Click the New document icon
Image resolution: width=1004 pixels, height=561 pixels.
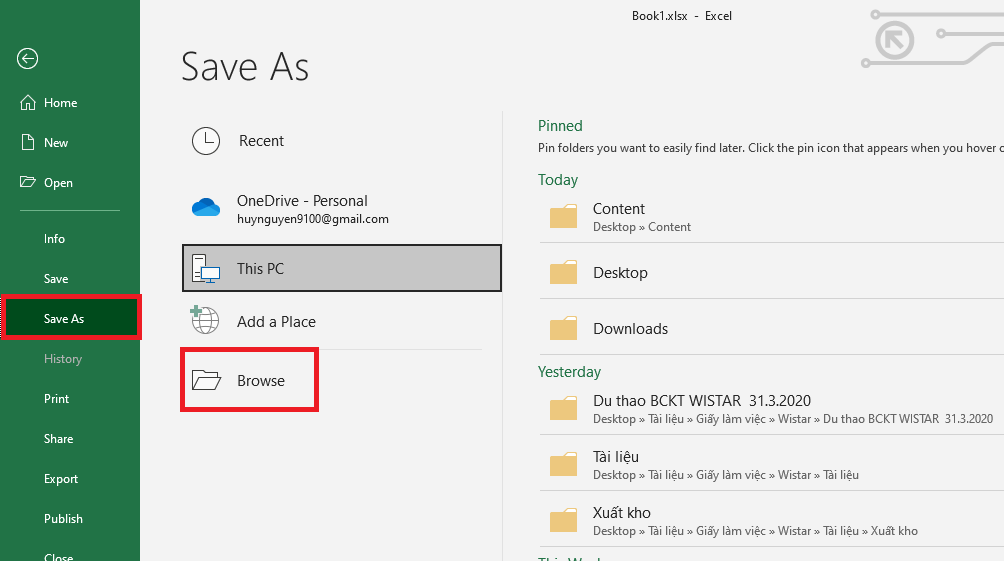click(28, 143)
